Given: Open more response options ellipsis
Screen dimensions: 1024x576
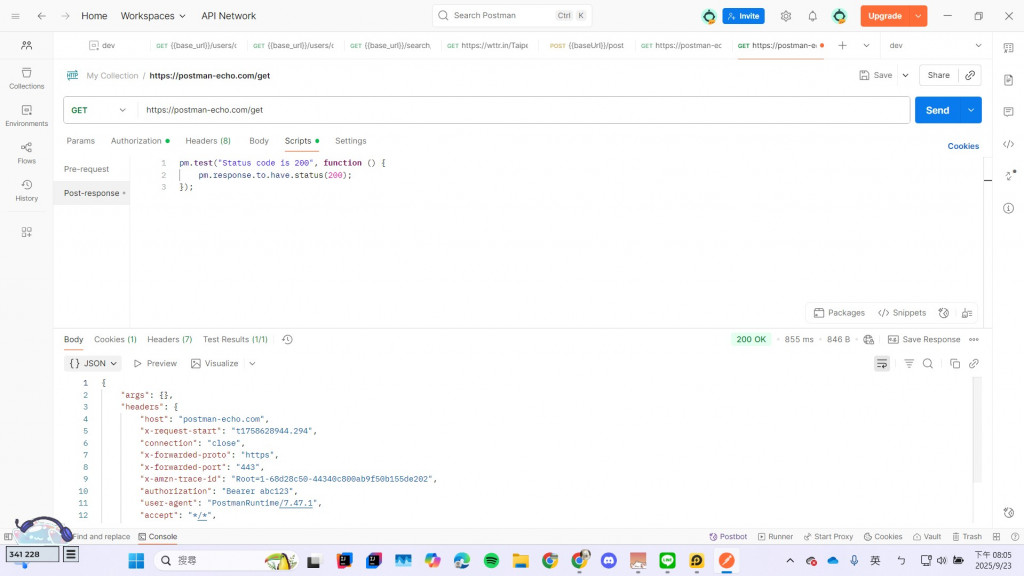Looking at the screenshot, I should pyautogui.click(x=974, y=340).
